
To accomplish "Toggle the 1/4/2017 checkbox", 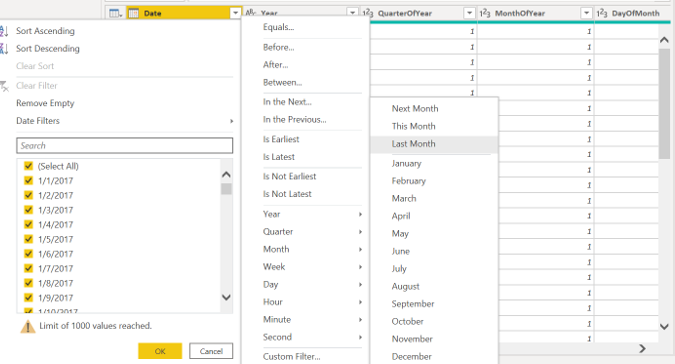I will 28,224.
